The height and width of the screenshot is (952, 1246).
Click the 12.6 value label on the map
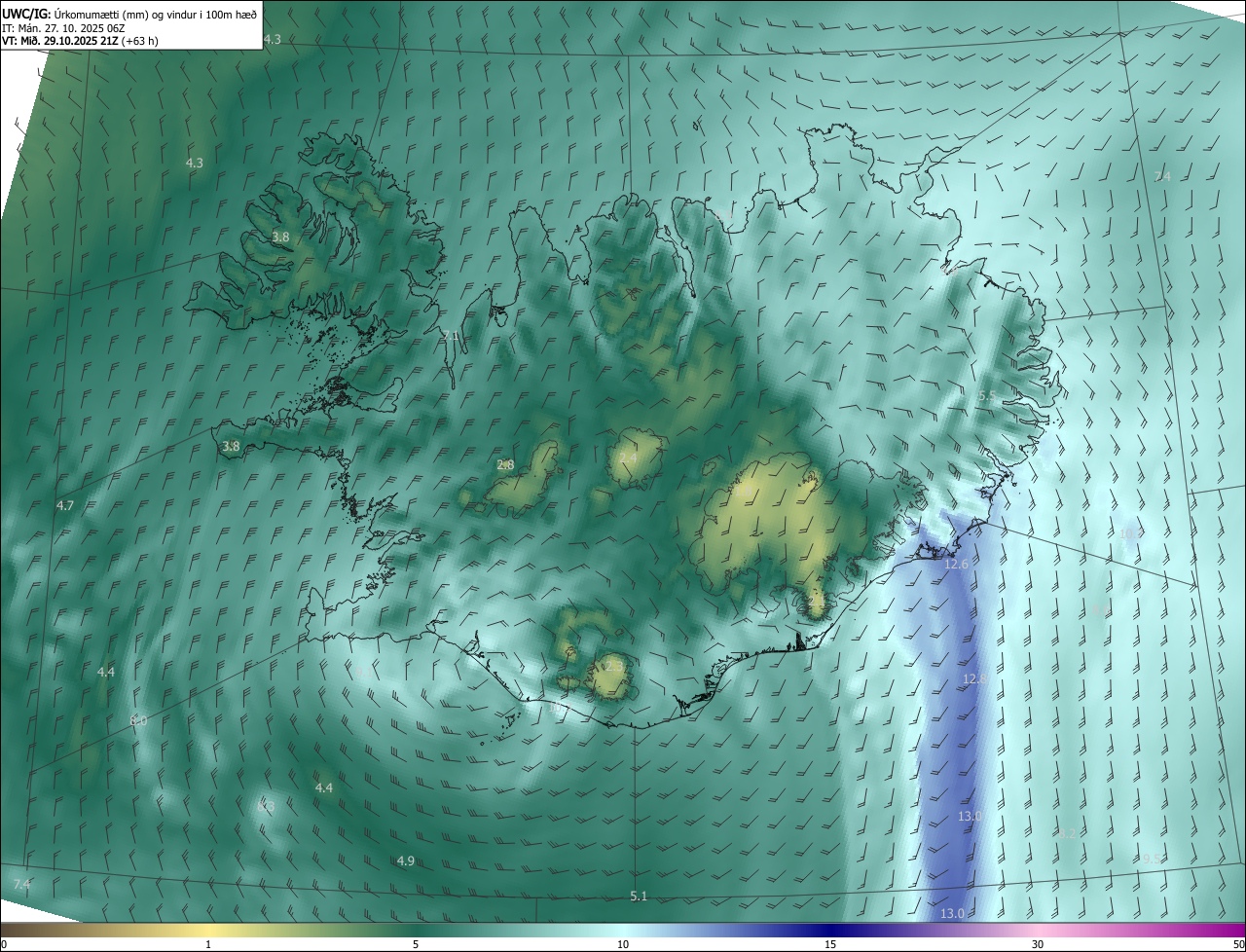957,565
